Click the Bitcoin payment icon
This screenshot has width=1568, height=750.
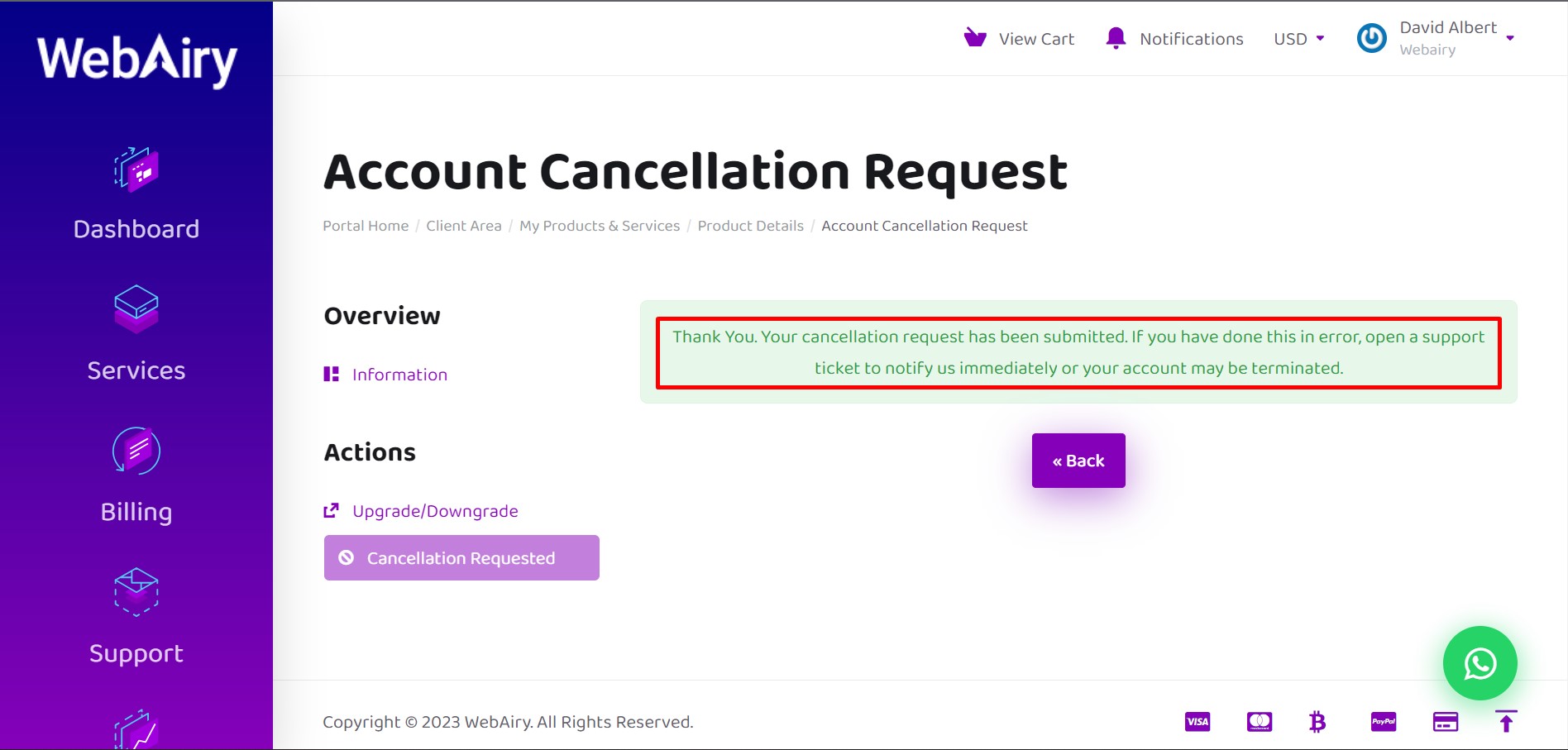[1317, 722]
